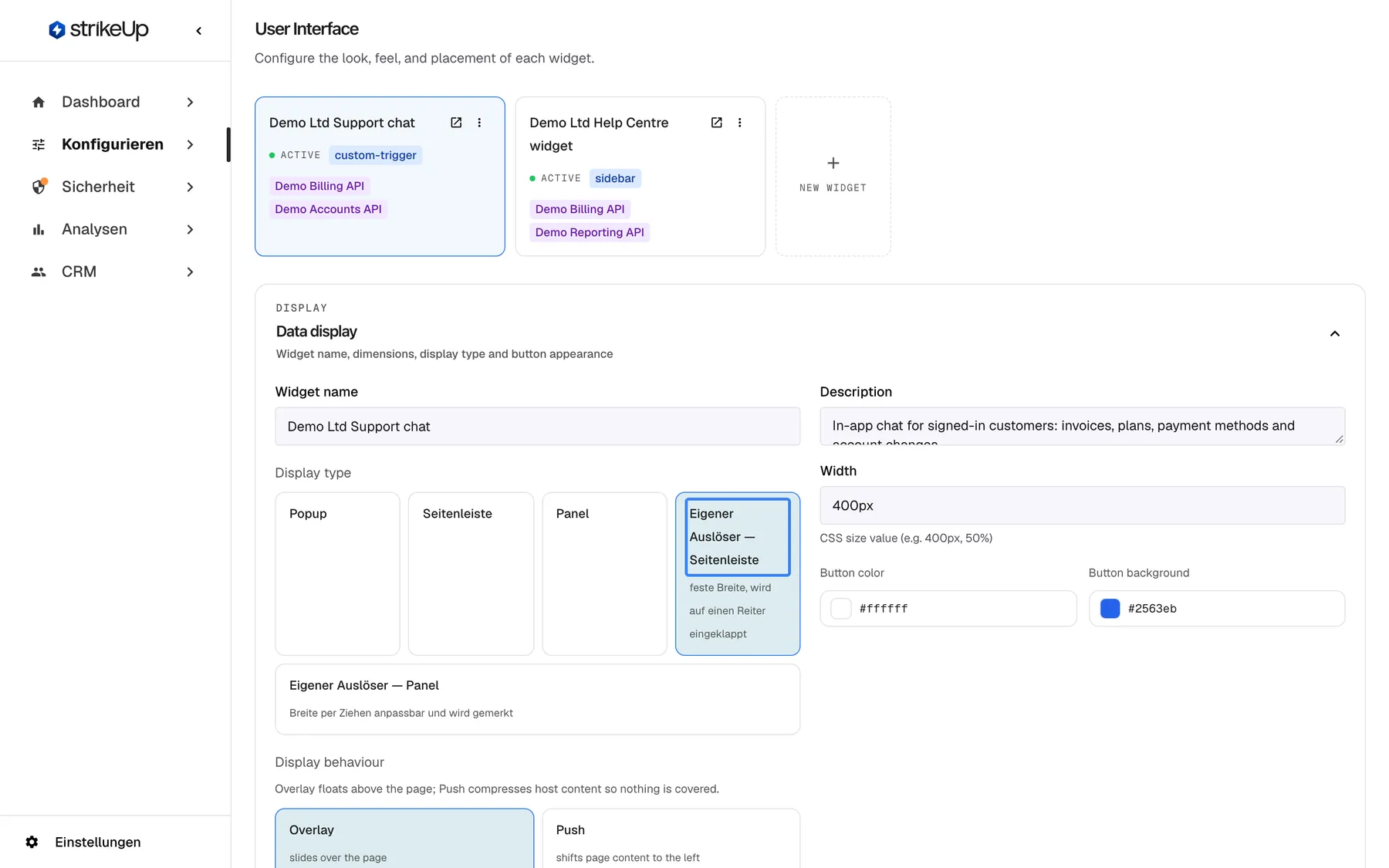Click the Demo Accounts API tag
Viewport: 1389px width, 868px height.
pyautogui.click(x=328, y=209)
